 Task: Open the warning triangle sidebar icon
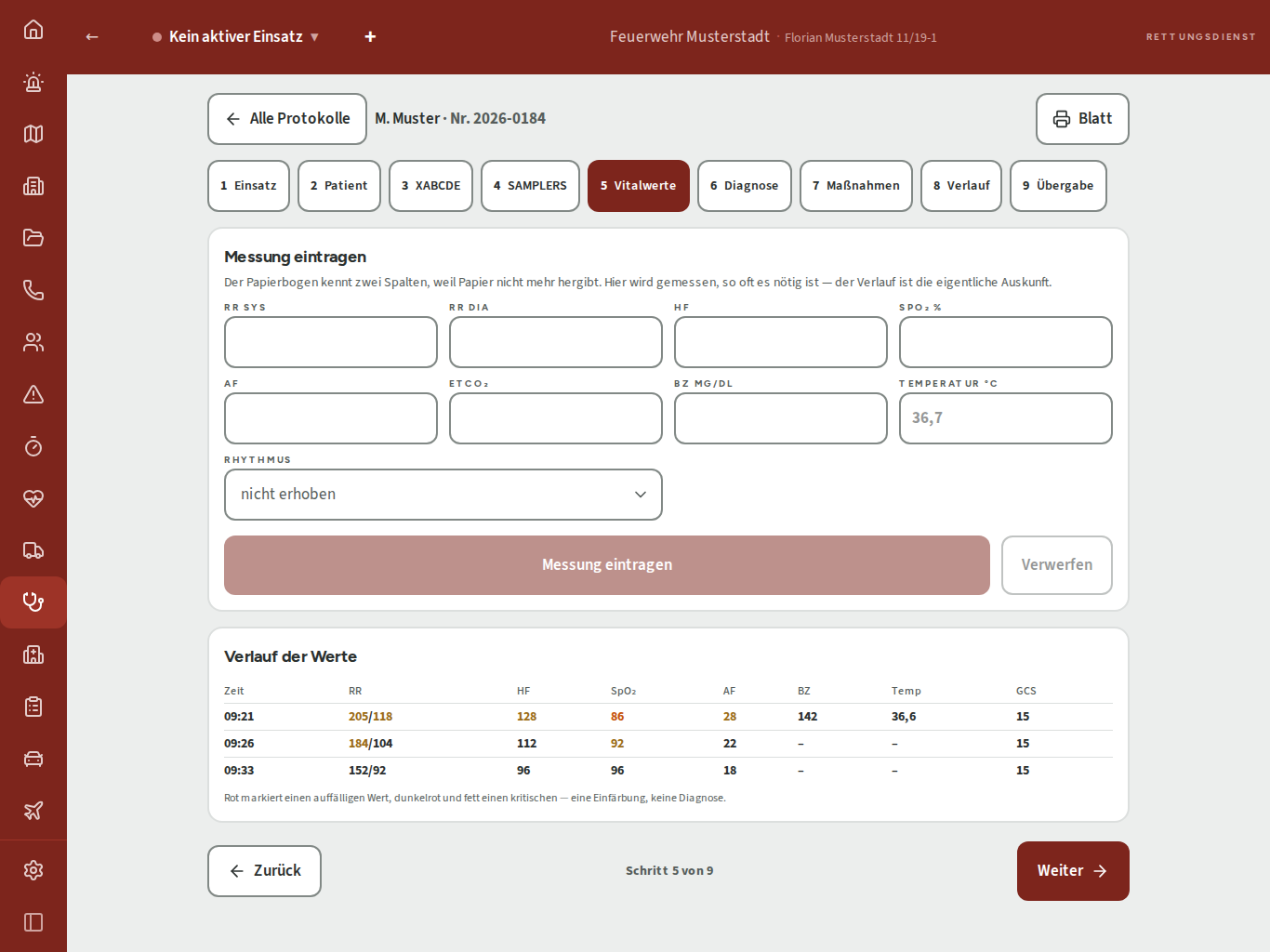point(33,394)
